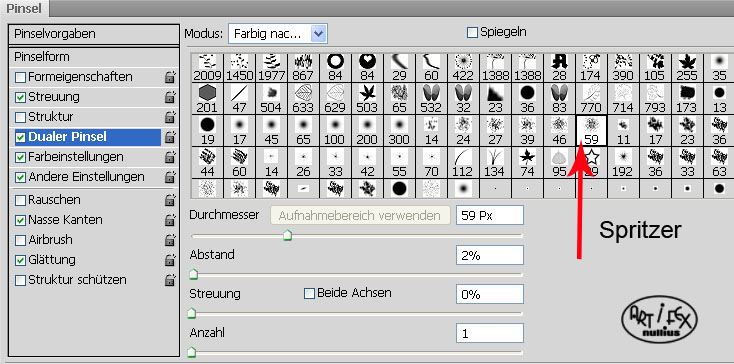Enable the Airbrush checkbox
734x364 pixels.
pyautogui.click(x=21, y=240)
